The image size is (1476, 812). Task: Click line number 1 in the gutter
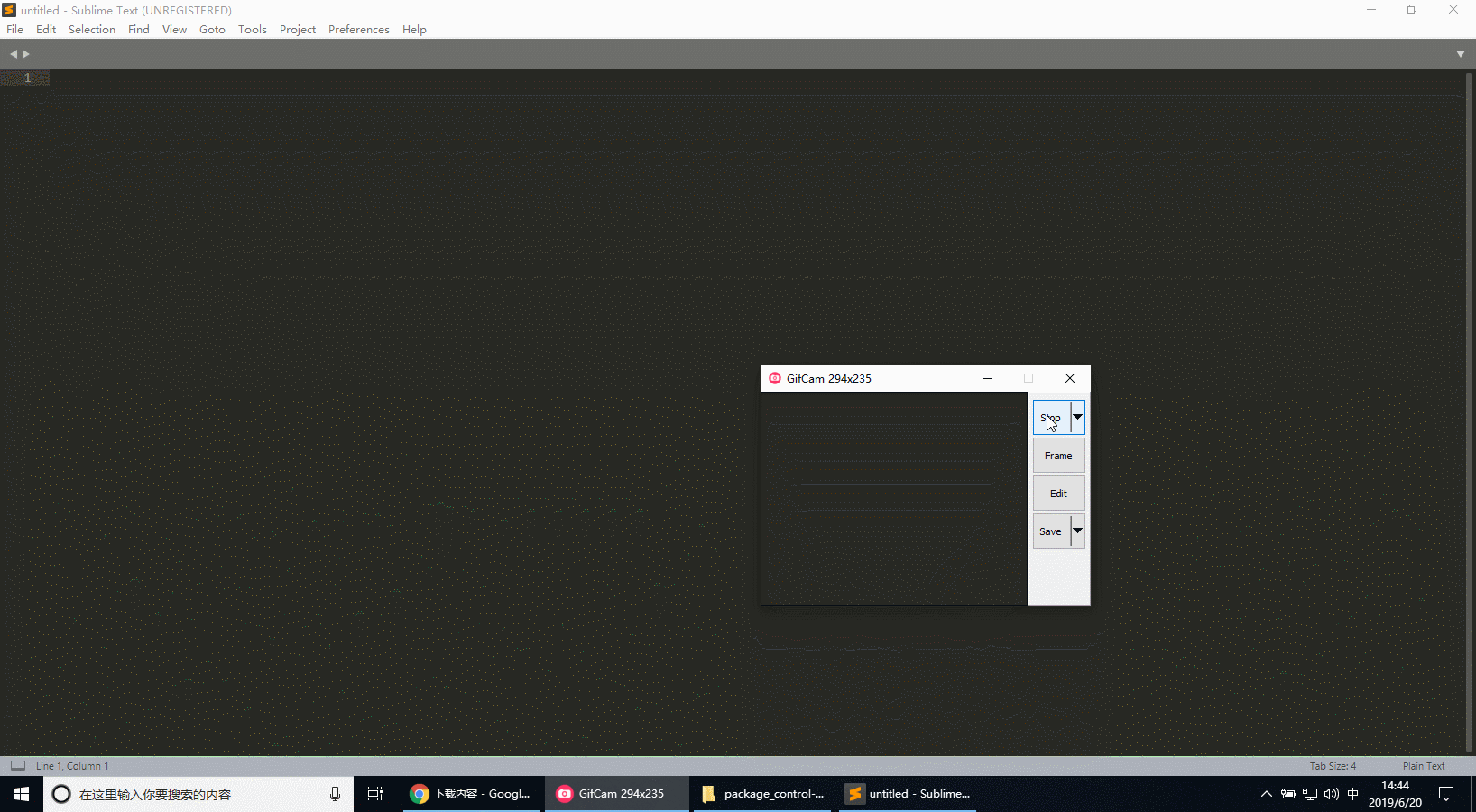27,78
